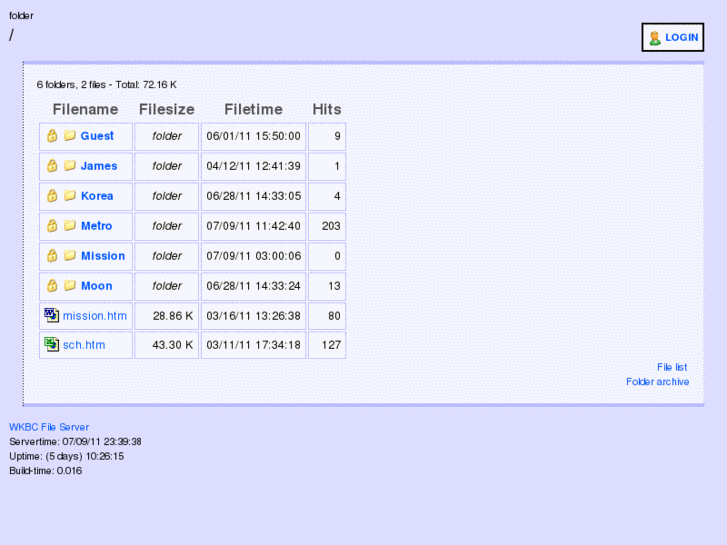Click the filetime 06/01/11 15:50:00

(254, 136)
